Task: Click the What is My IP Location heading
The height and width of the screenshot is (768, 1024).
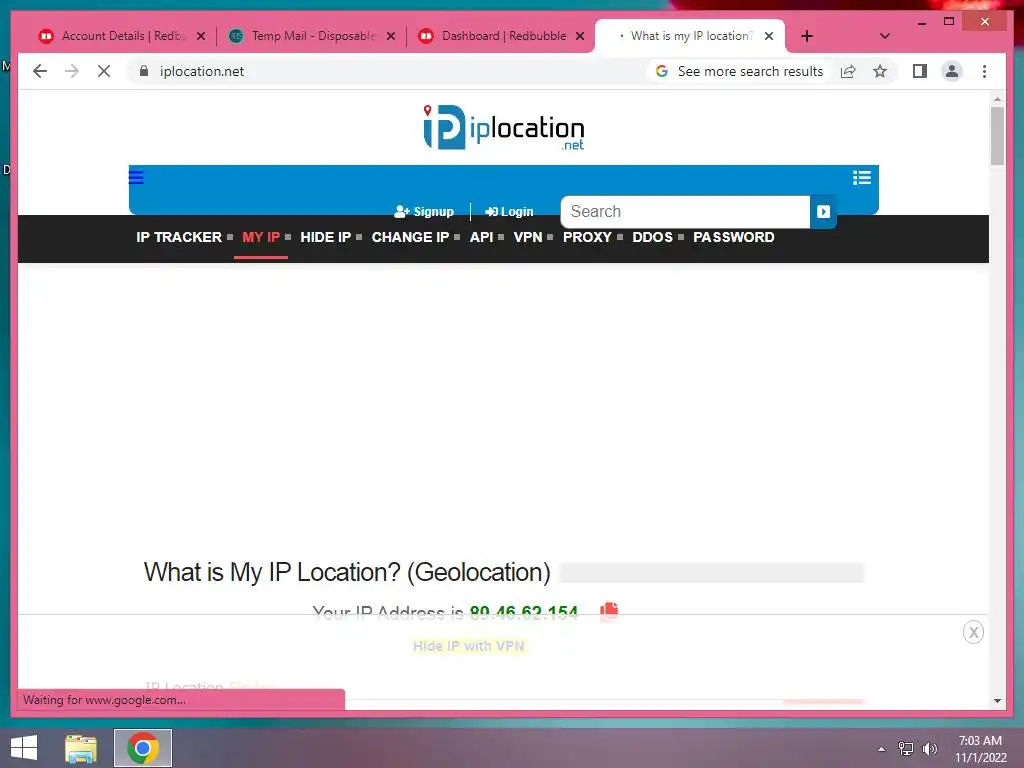Action: 347,572
